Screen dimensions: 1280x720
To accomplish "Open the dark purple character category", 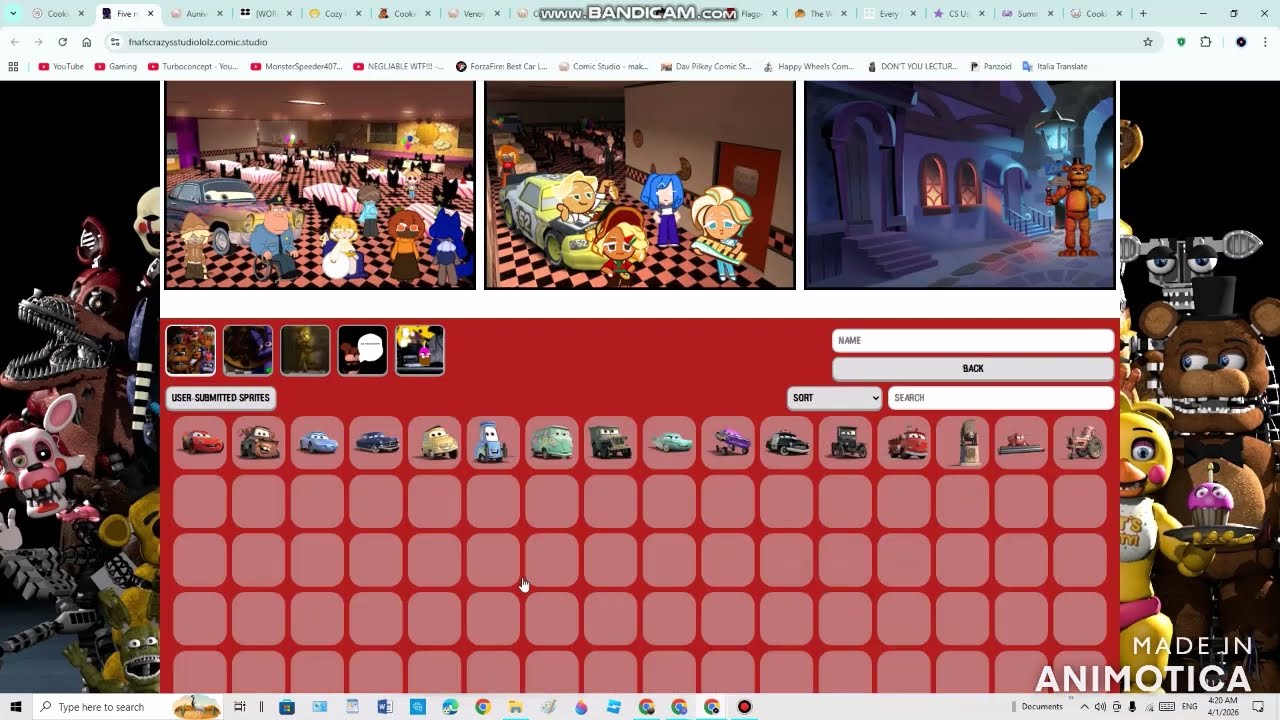I will [248, 350].
